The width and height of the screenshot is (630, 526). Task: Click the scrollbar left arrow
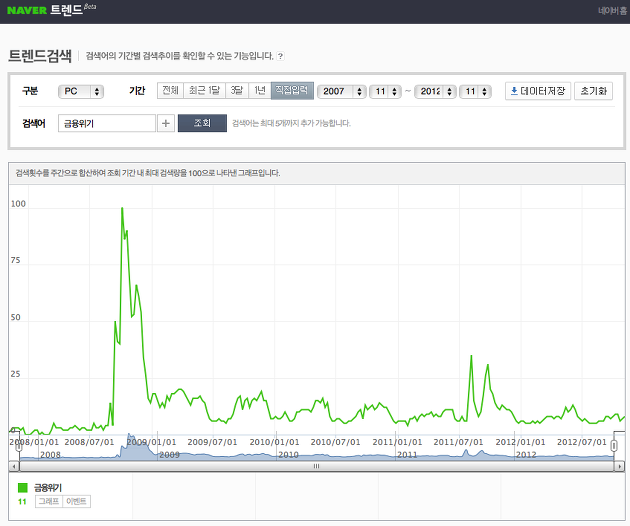coord(14,467)
